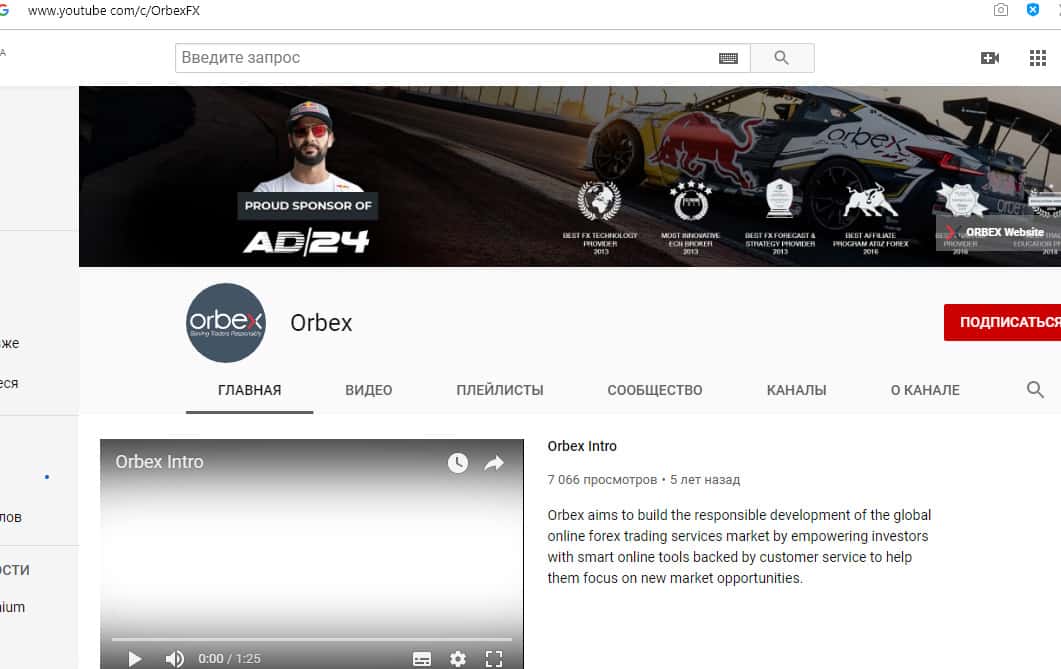This screenshot has width=1061, height=669.
Task: Go to the ПЛЕЙЛИСТЫ tab
Action: tap(500, 390)
